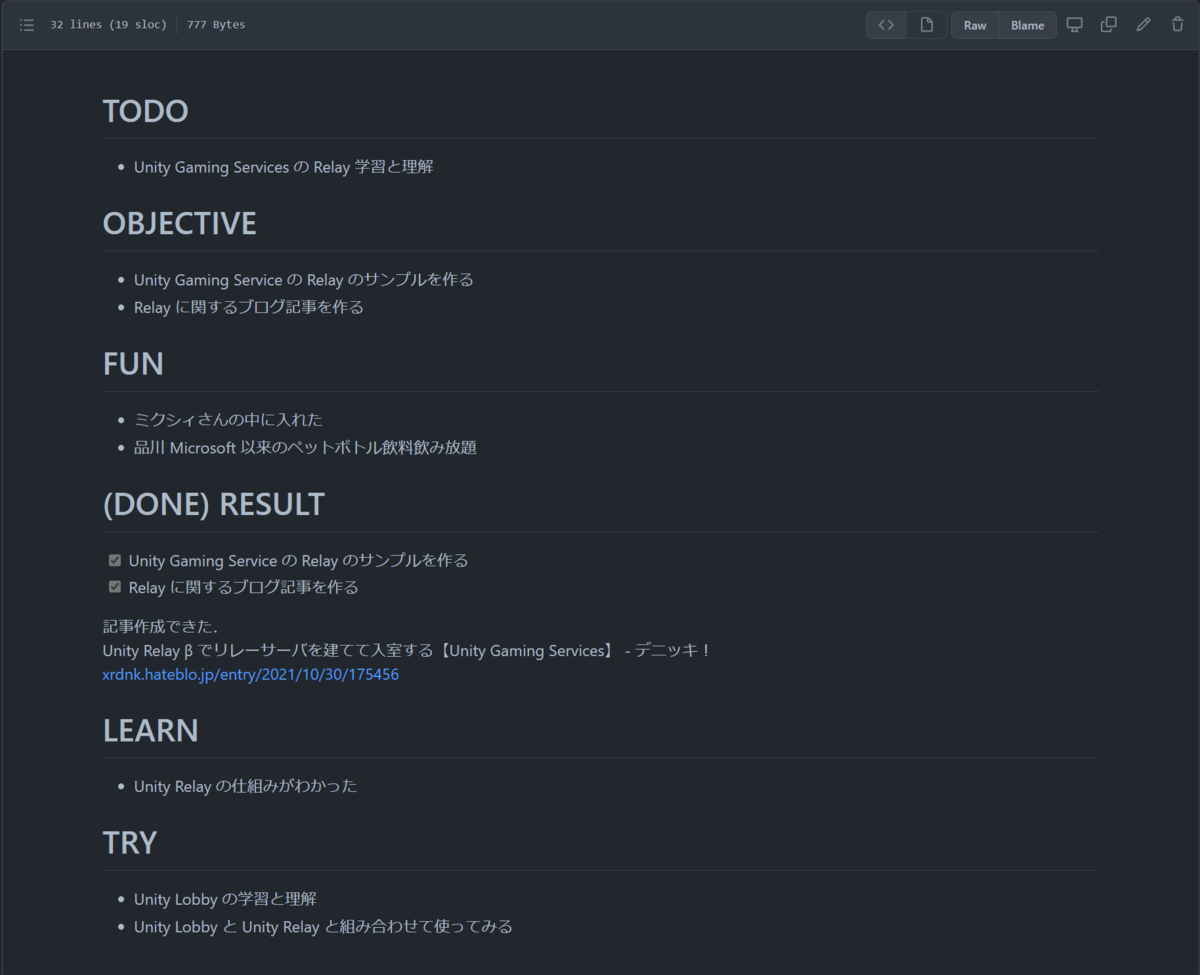Display the source blob code view
1200x975 pixels.
tap(886, 25)
